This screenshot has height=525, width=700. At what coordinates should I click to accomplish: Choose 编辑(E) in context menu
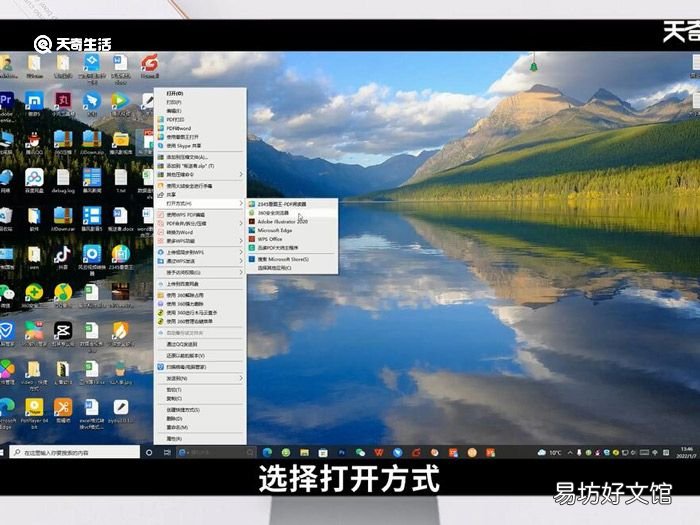[x=200, y=111]
